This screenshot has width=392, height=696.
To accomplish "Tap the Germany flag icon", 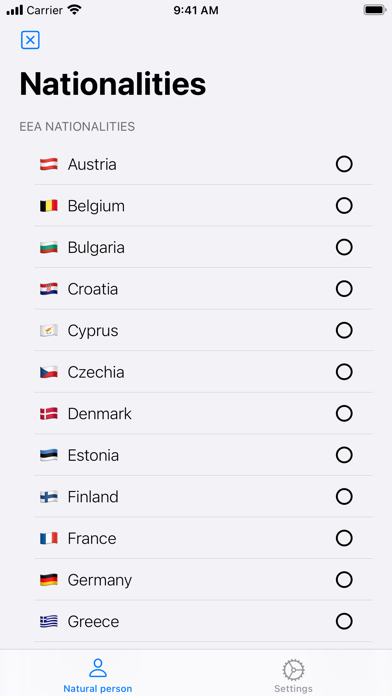I will (x=49, y=580).
